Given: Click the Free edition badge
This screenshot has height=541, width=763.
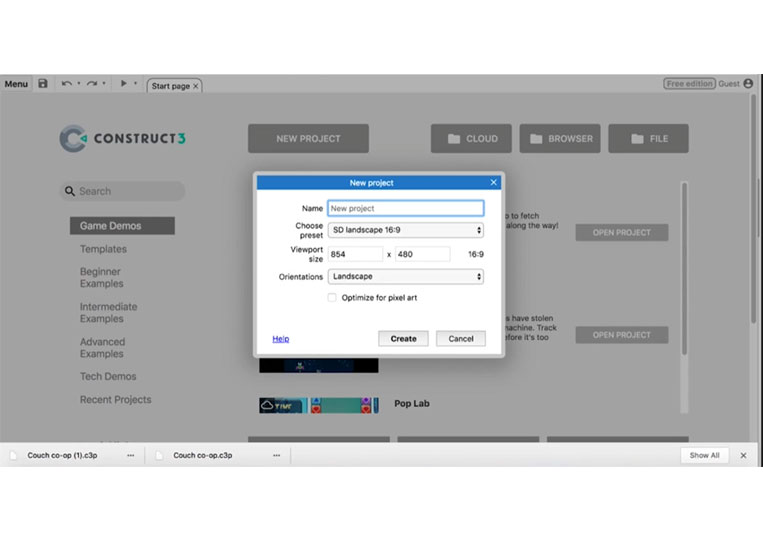Looking at the screenshot, I should point(689,84).
